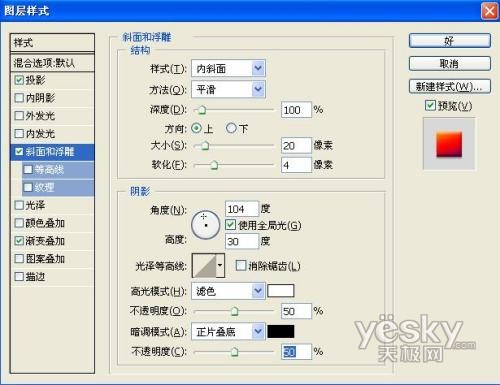Click the 高度 altitude value field
This screenshot has height=385, width=500.
tap(242, 241)
